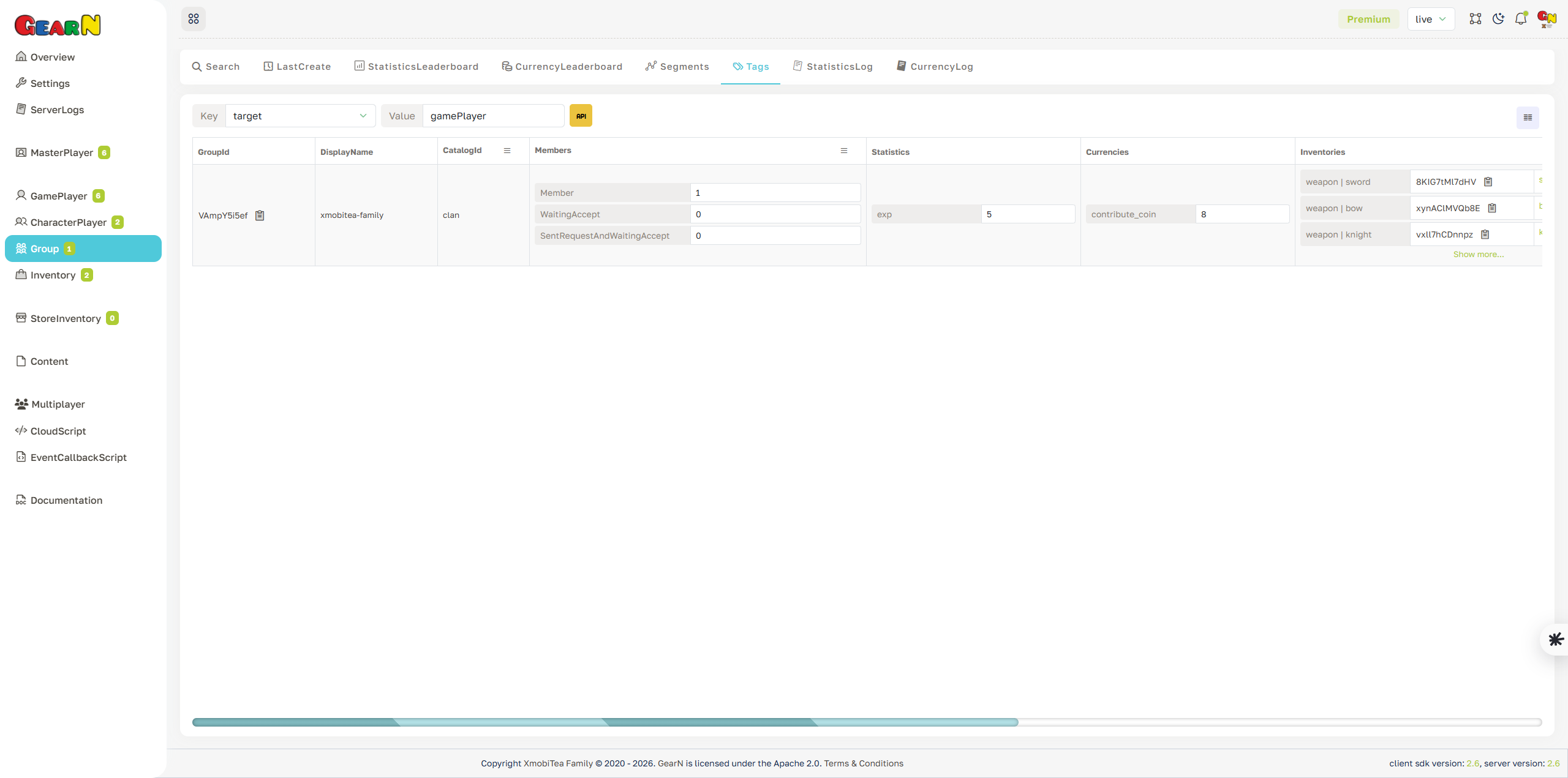Open the StatisticsLog tab
The image size is (1568, 778).
(x=832, y=66)
